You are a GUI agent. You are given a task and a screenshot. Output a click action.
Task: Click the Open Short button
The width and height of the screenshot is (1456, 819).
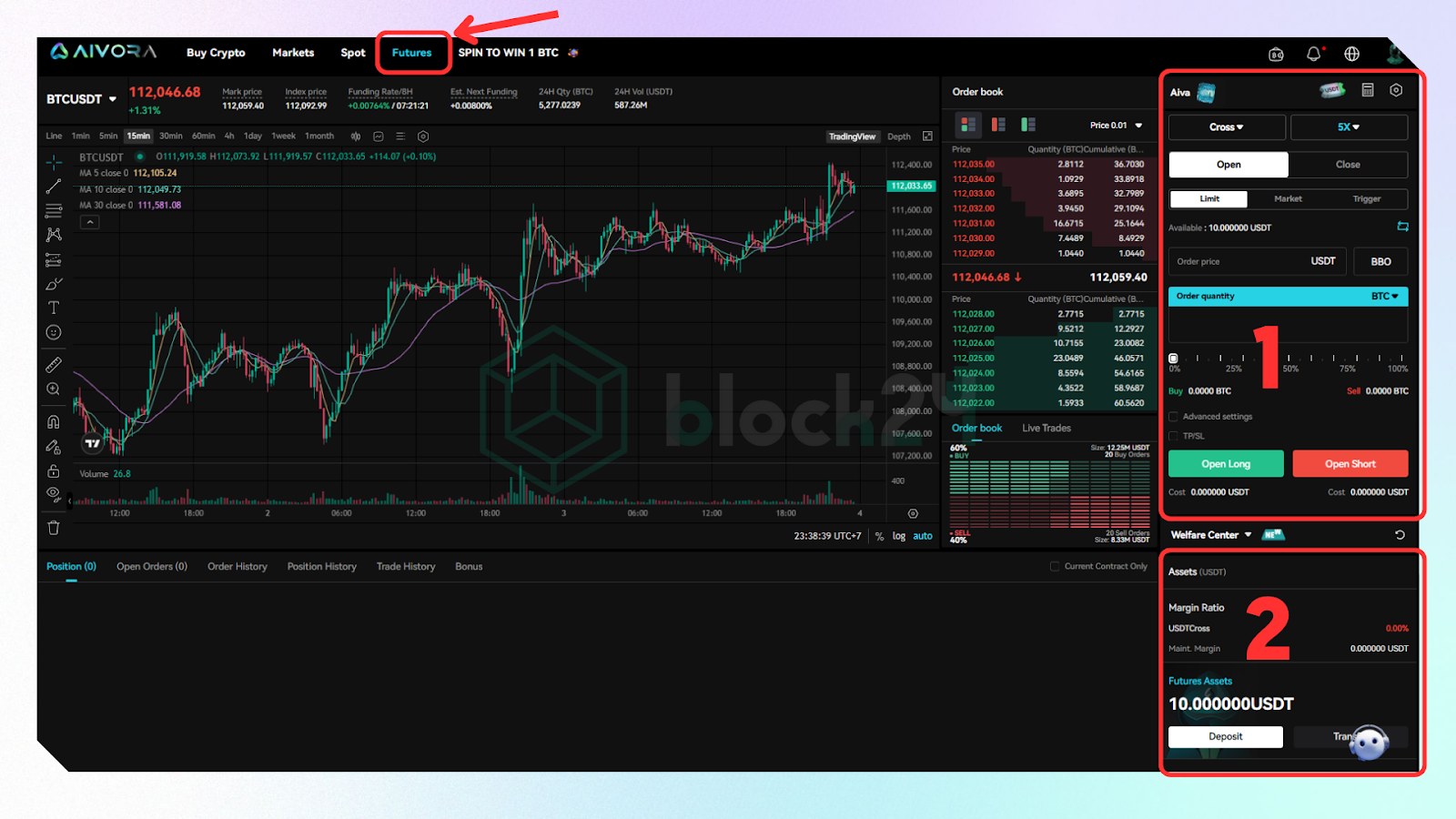click(1350, 464)
